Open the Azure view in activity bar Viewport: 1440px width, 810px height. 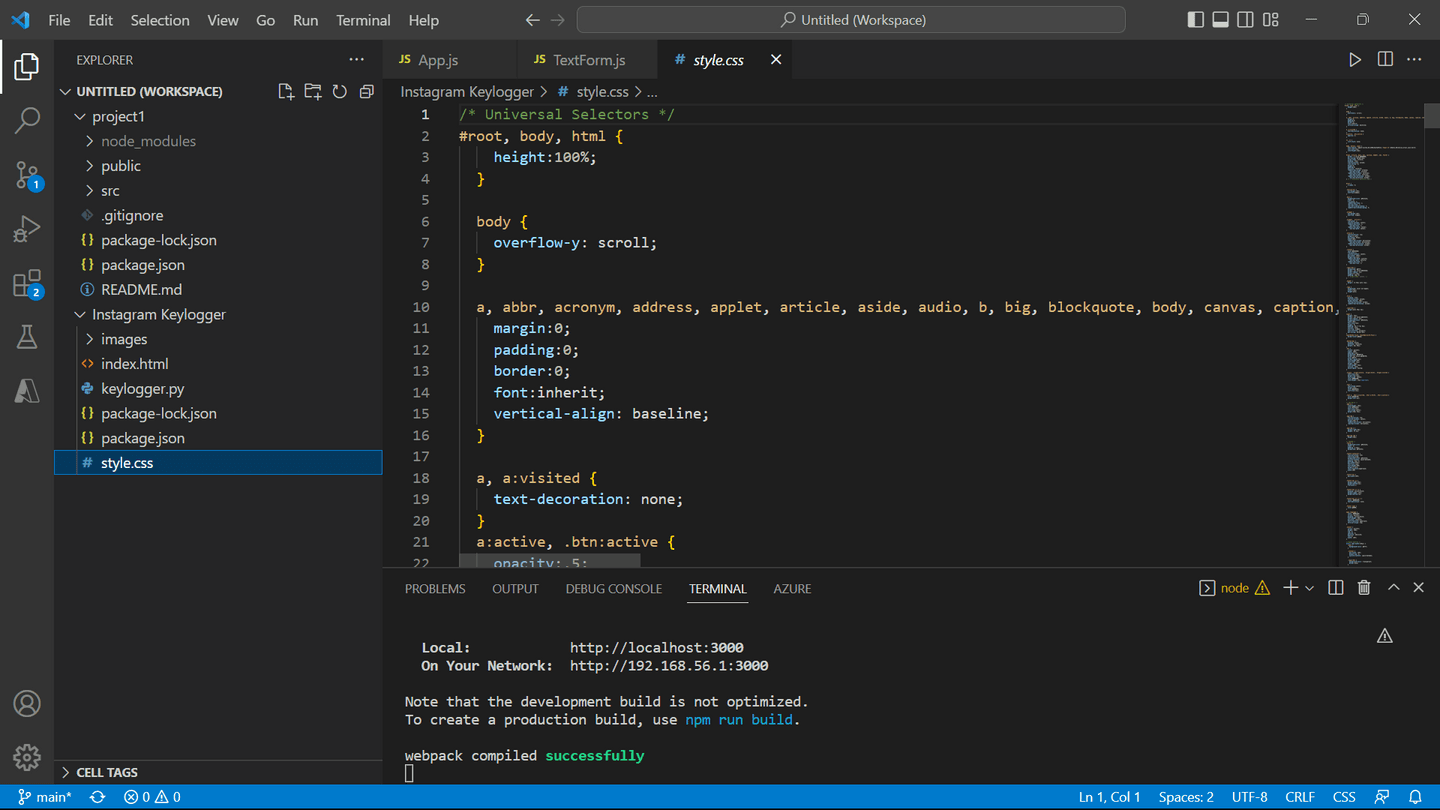[x=27, y=391]
